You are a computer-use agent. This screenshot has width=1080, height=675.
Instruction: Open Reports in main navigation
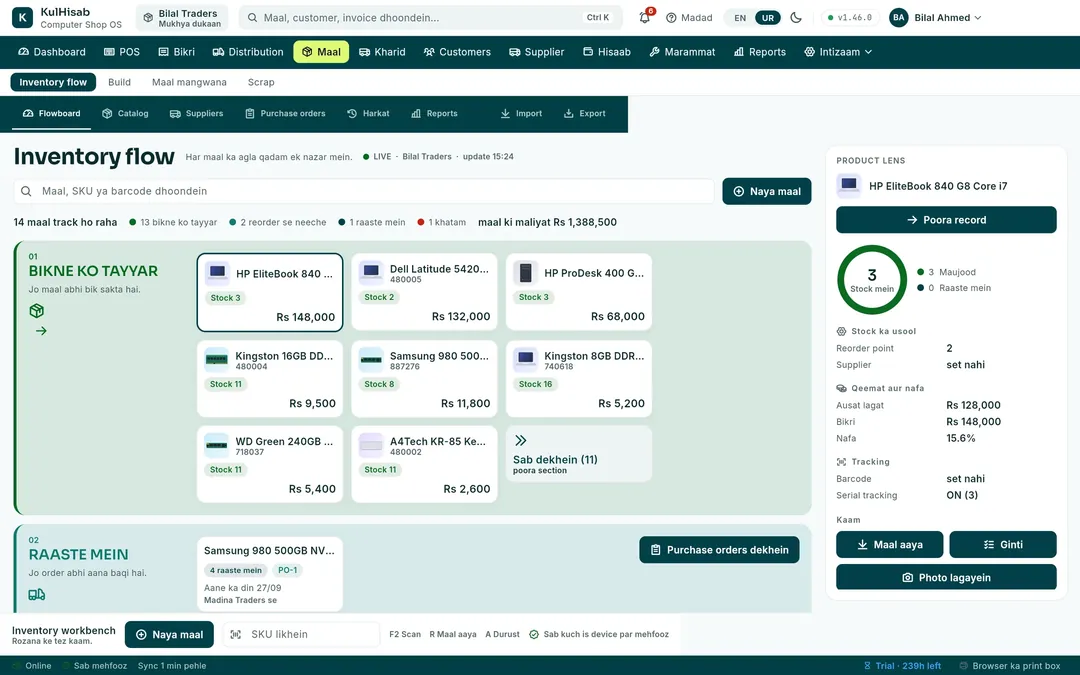tap(760, 52)
